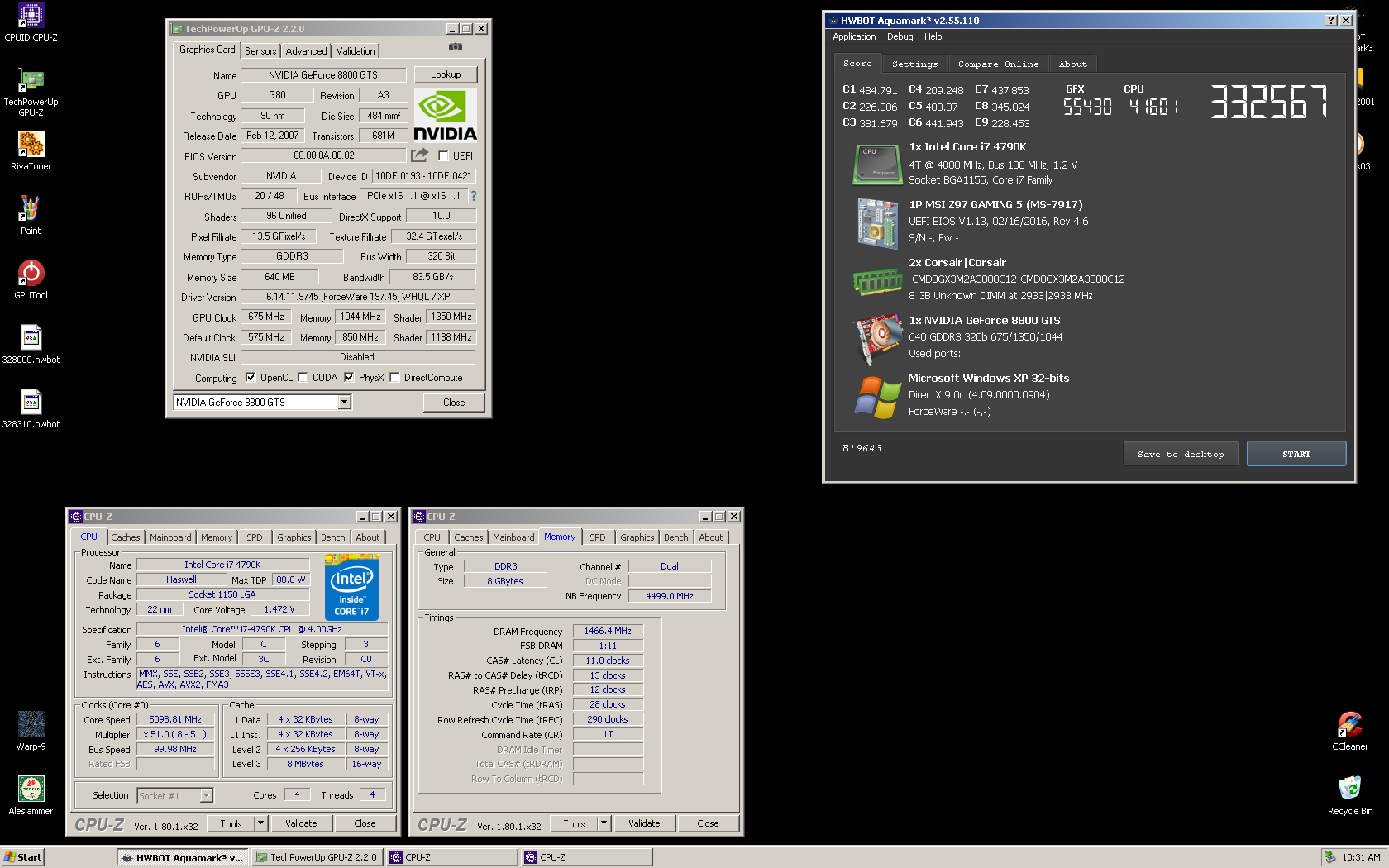Screen dimensions: 1389x868
Task: Open the Validation tab in GPU-Z
Action: coord(356,51)
